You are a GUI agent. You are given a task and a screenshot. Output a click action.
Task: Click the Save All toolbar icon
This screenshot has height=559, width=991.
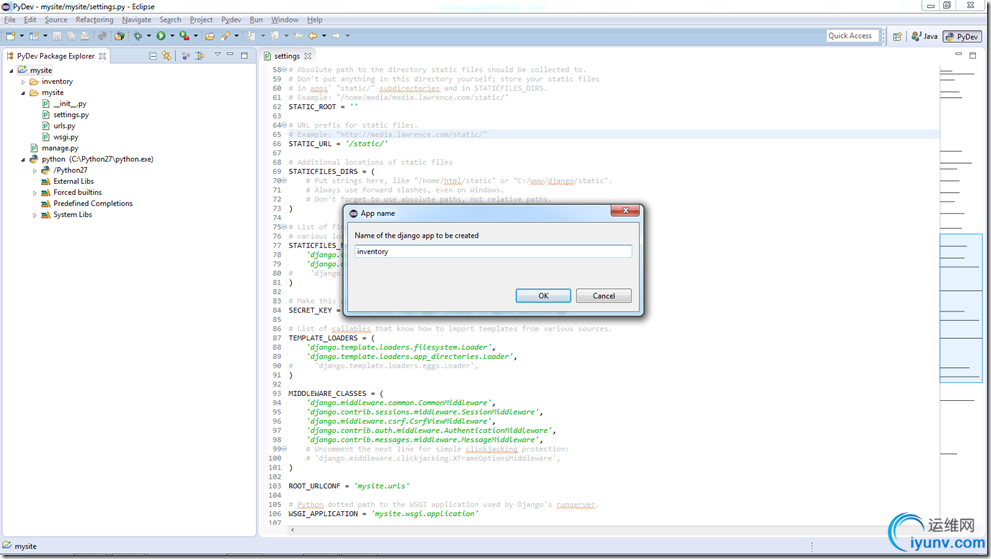click(x=71, y=36)
